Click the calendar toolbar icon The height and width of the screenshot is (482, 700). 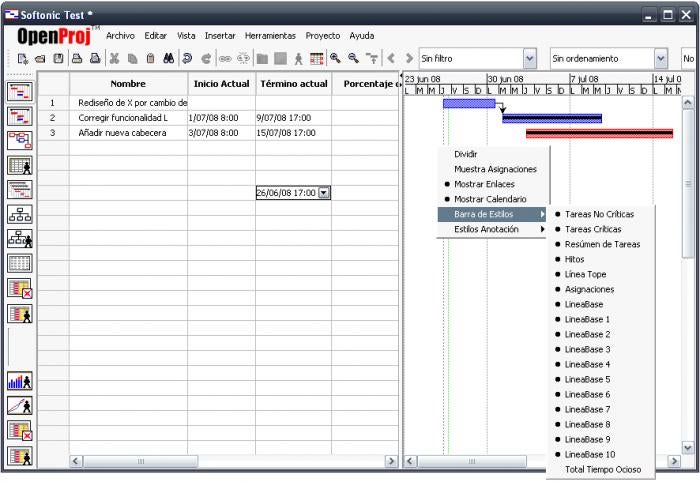click(x=317, y=58)
